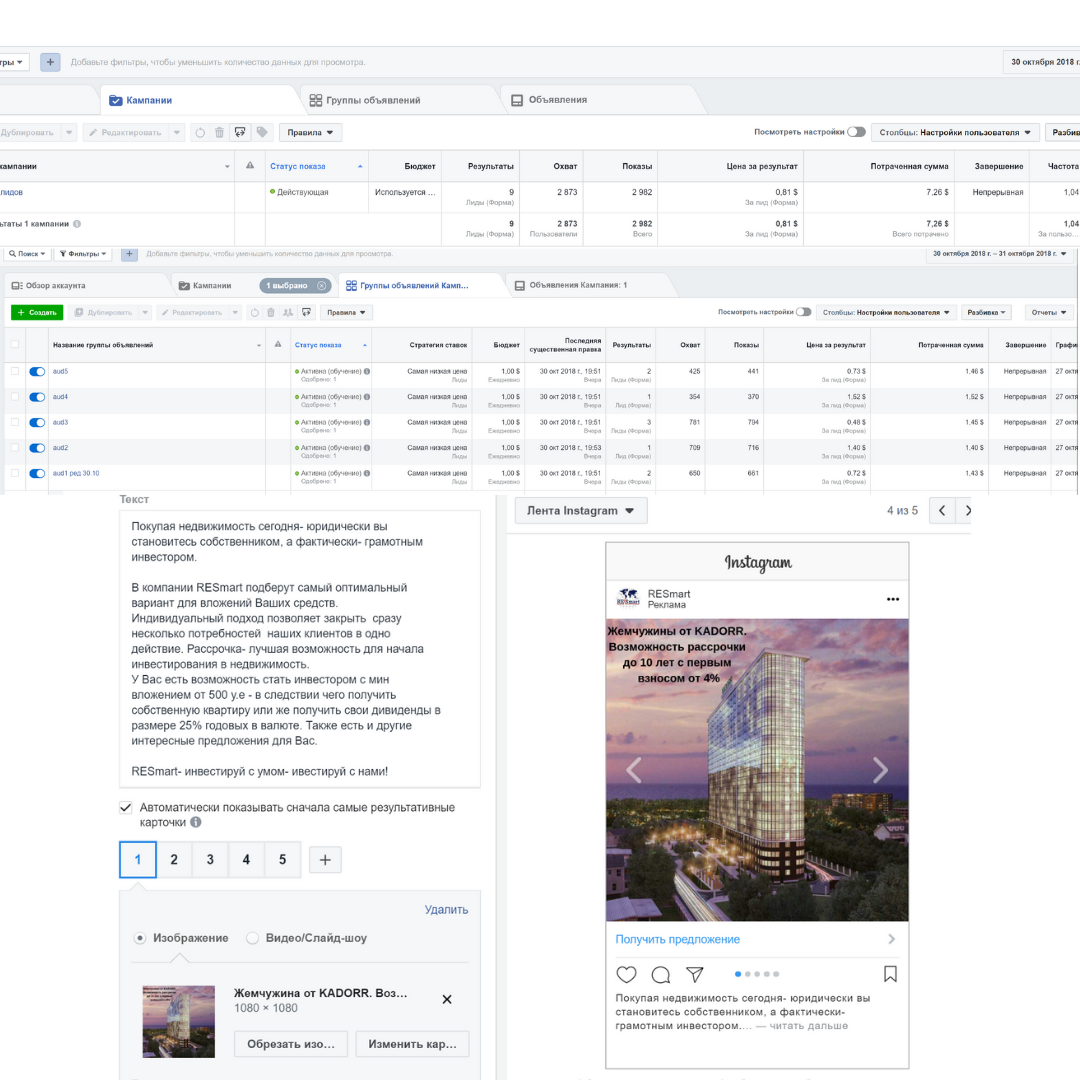
Task: Open the 'Отчеты' dropdown
Action: click(x=1049, y=313)
